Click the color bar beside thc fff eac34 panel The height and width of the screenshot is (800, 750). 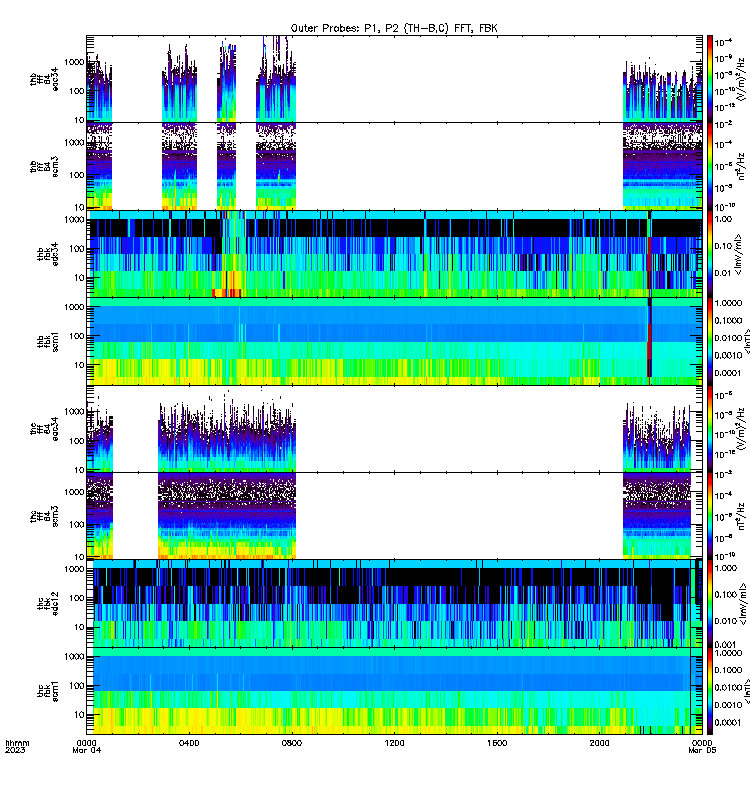pos(710,429)
